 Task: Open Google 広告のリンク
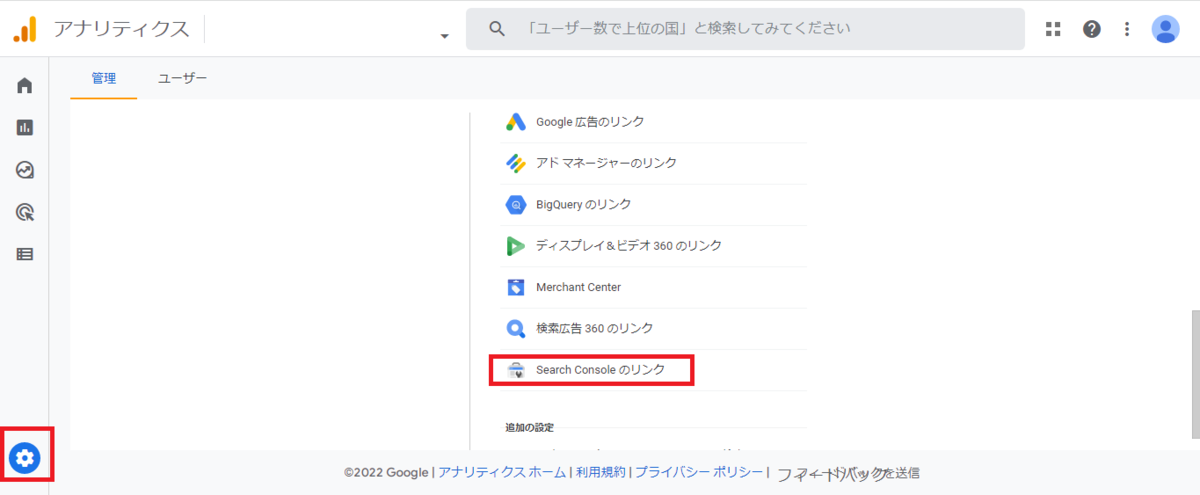coord(590,122)
